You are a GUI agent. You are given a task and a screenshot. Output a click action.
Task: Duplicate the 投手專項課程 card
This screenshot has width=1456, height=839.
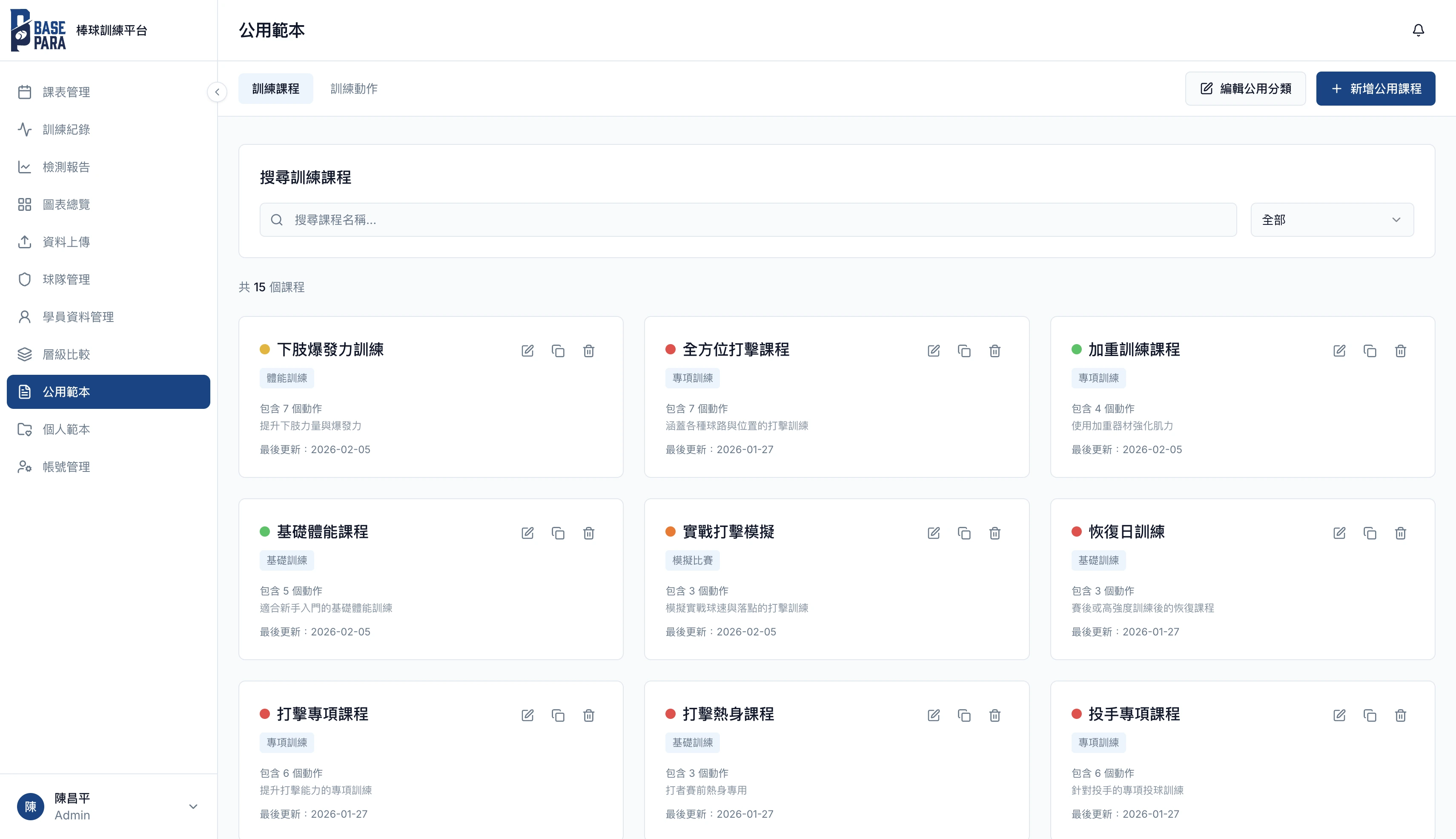[x=1370, y=715]
